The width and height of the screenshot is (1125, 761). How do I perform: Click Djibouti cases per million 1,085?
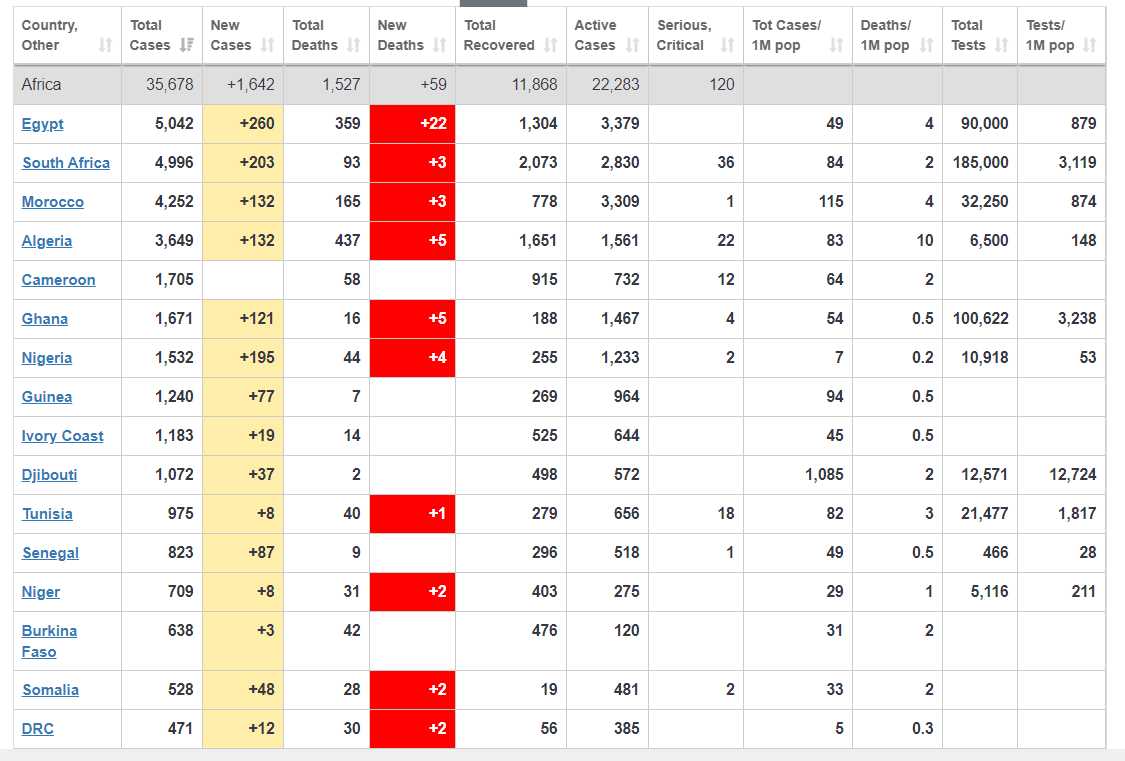[x=824, y=475]
